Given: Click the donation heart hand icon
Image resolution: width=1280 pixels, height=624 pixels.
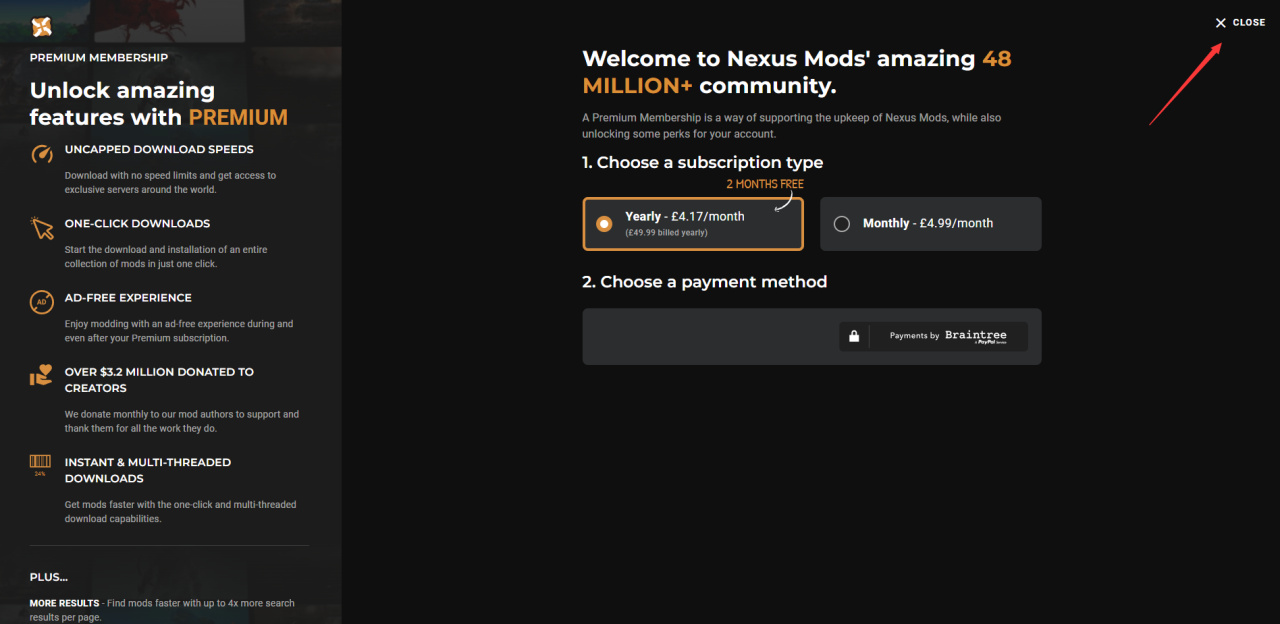Looking at the screenshot, I should (41, 375).
